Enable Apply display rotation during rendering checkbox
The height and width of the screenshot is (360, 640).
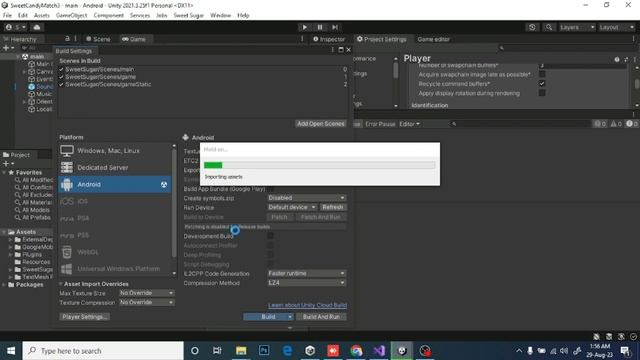(x=542, y=93)
